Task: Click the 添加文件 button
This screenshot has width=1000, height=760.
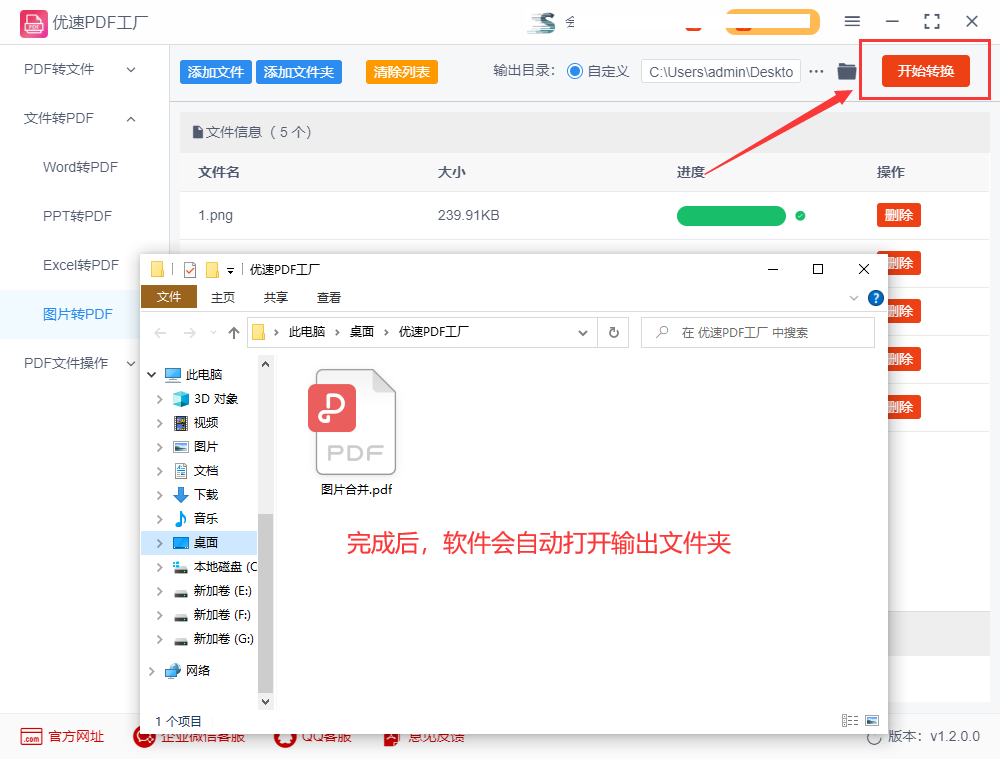Action: 216,72
